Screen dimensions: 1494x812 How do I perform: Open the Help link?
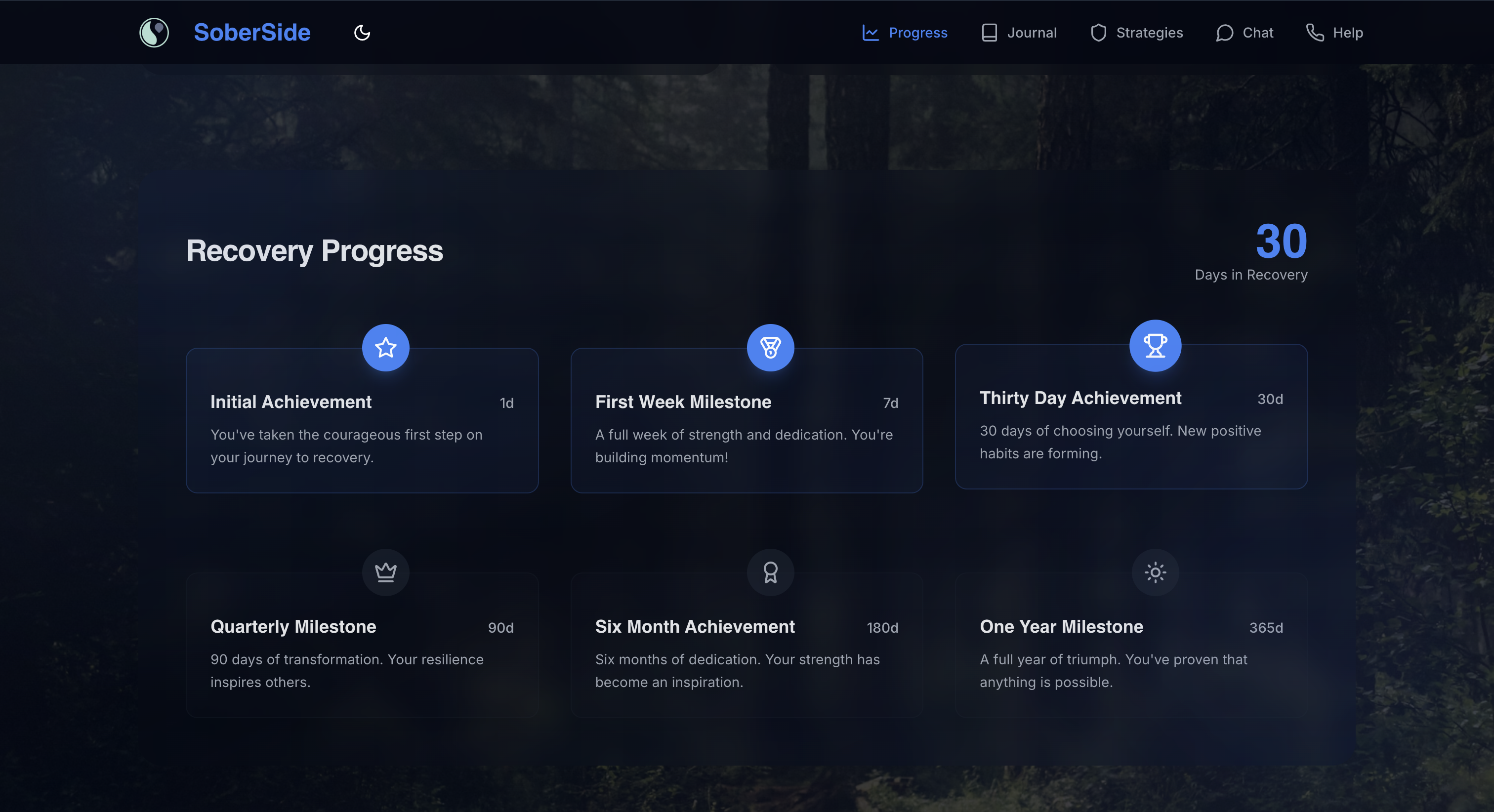click(1334, 33)
